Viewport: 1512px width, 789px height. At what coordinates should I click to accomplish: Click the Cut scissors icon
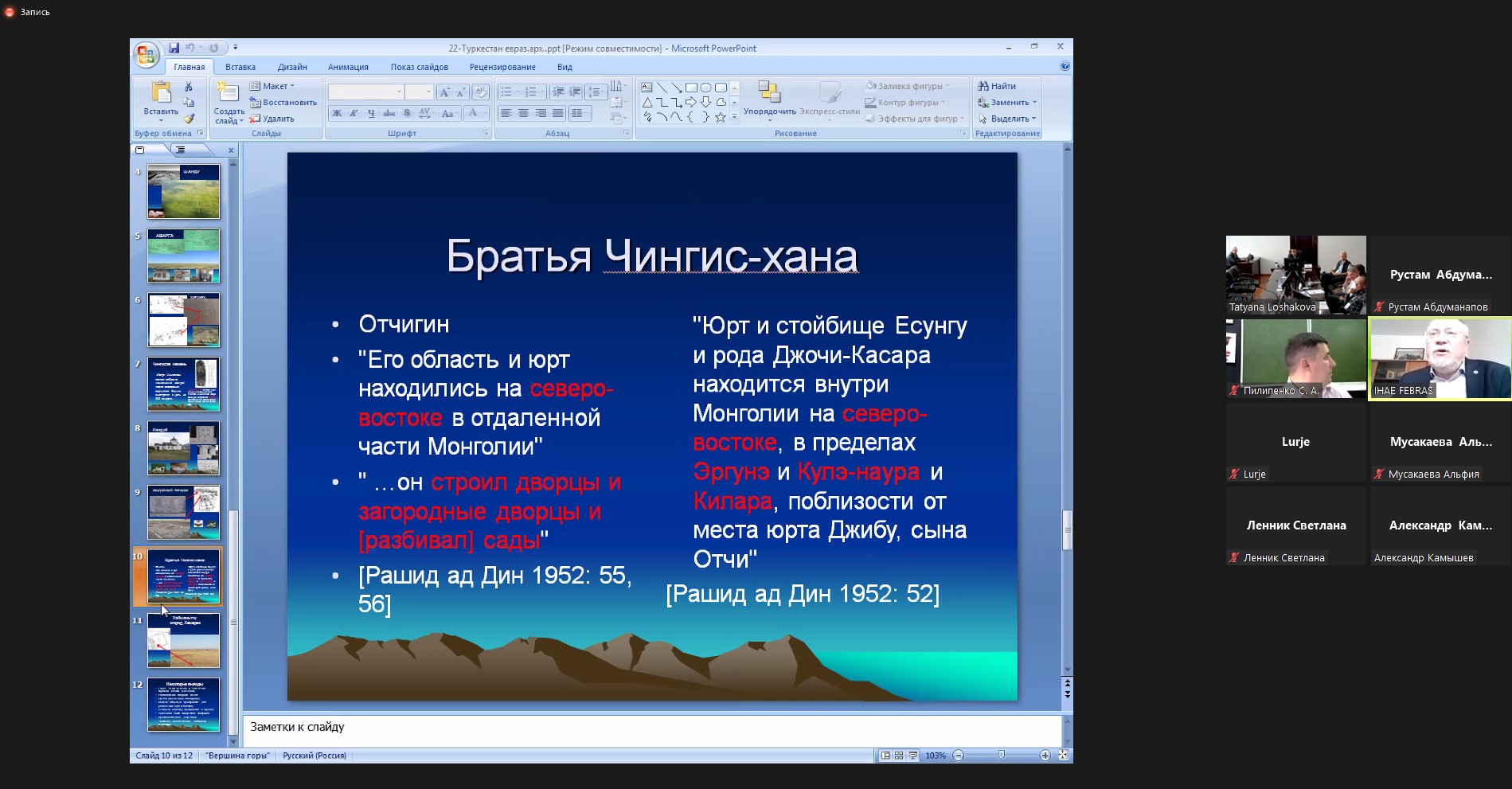coord(189,87)
